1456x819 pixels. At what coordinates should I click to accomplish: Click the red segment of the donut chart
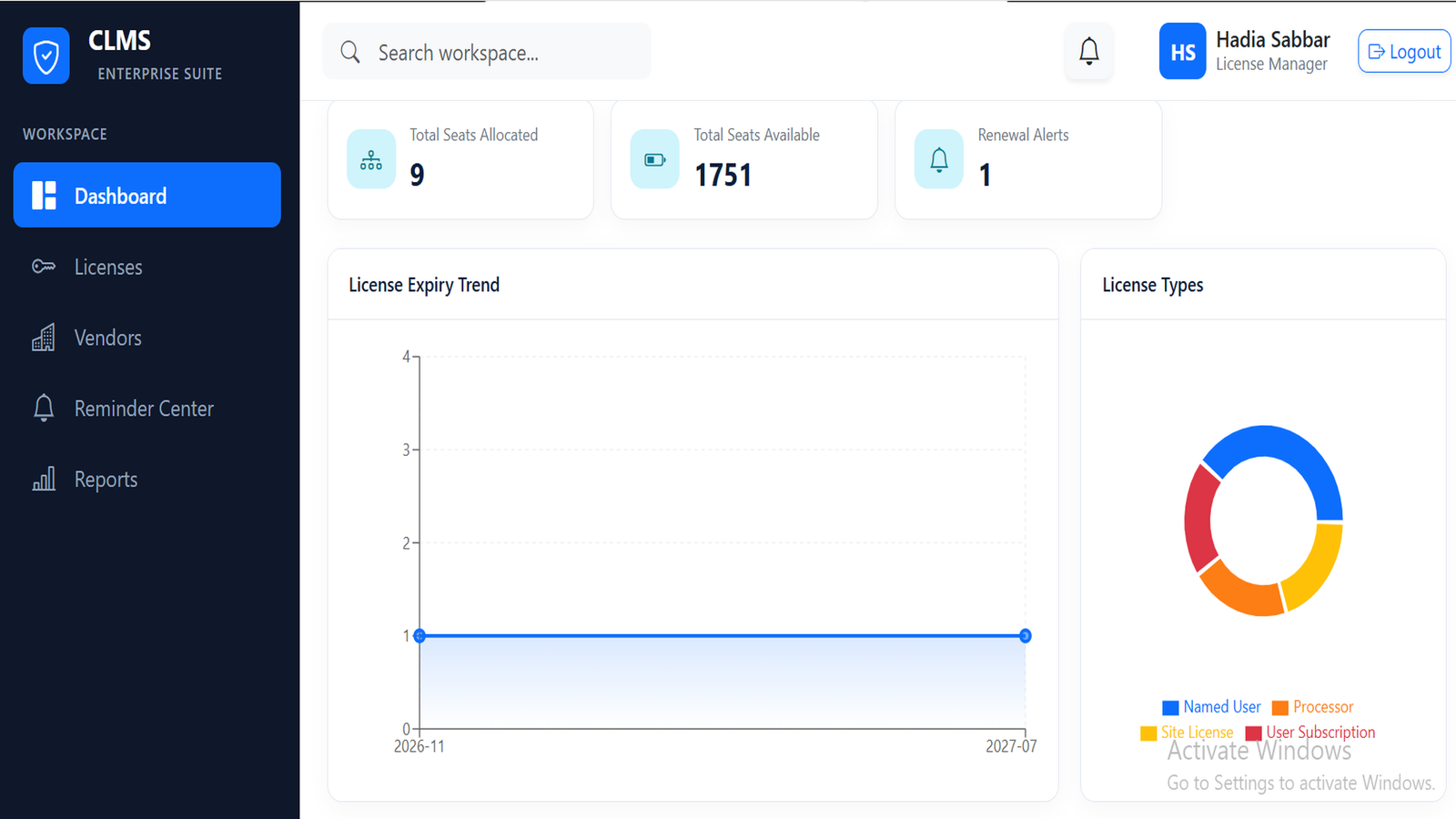1199,519
